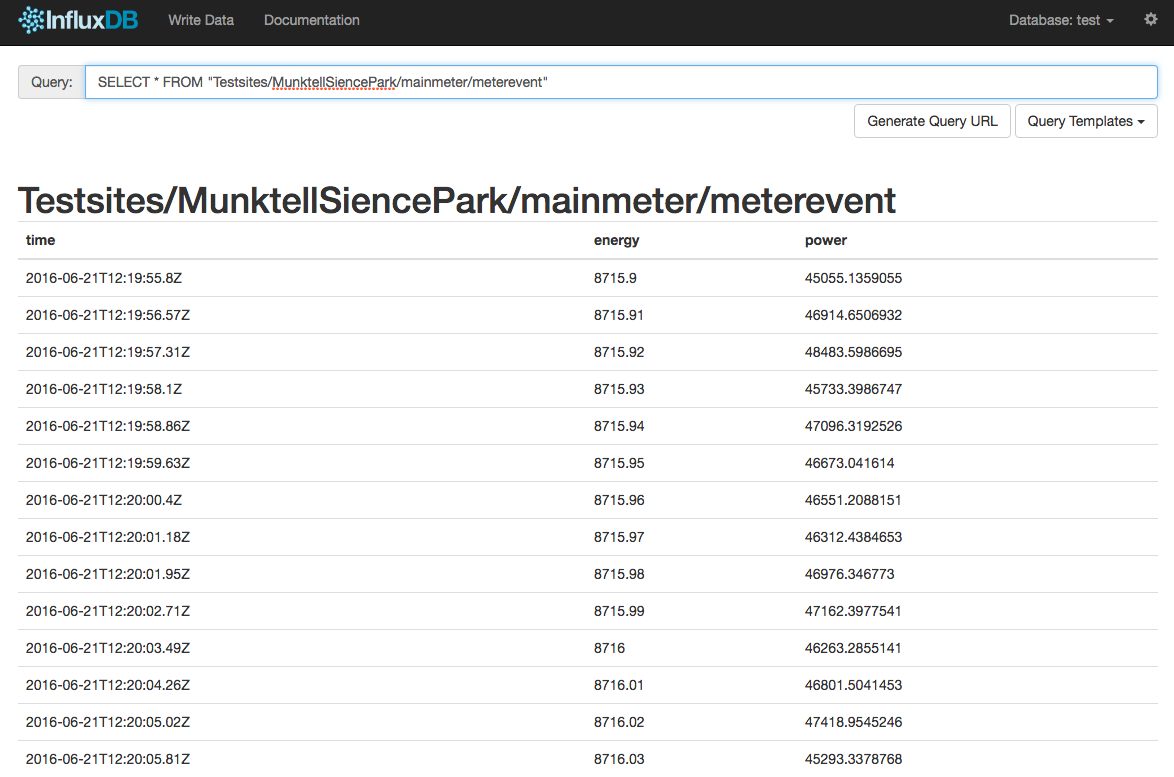Open the Write Data menu item
Screen dimensions: 1174x777
coord(201,20)
